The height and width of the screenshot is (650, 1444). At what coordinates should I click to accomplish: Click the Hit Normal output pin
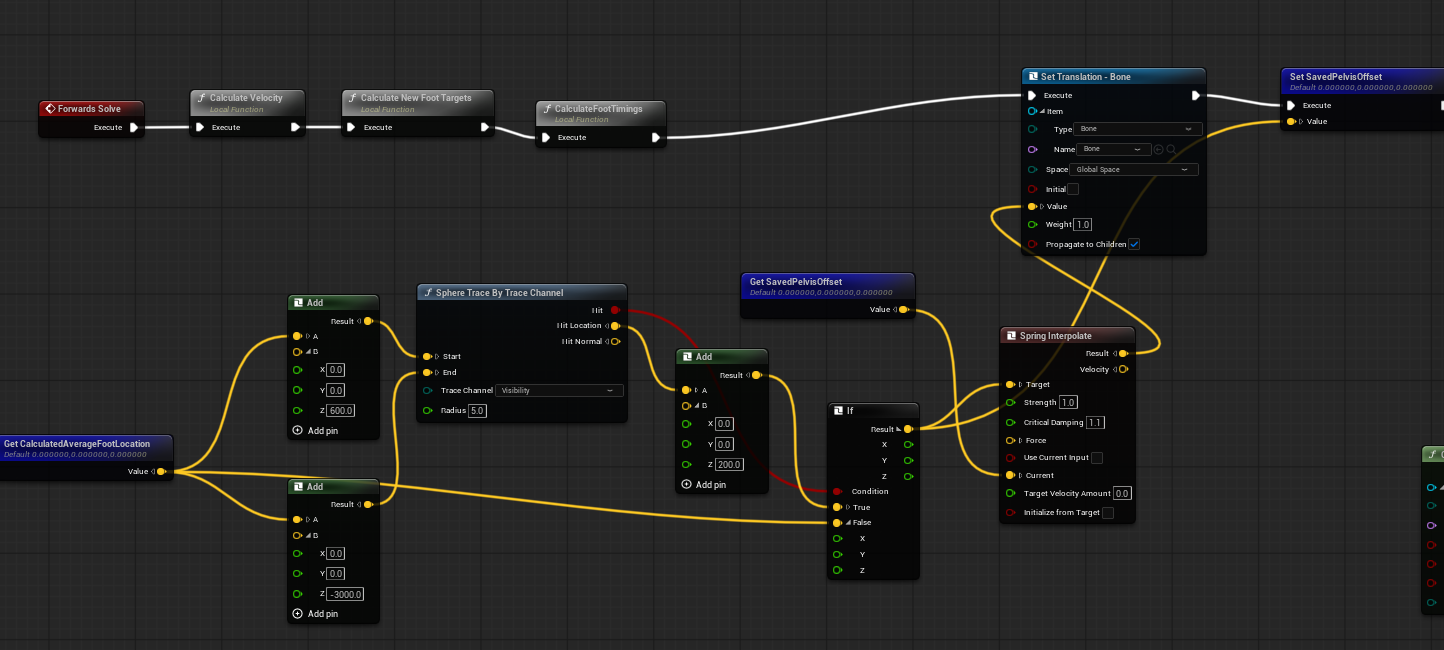[x=615, y=342]
